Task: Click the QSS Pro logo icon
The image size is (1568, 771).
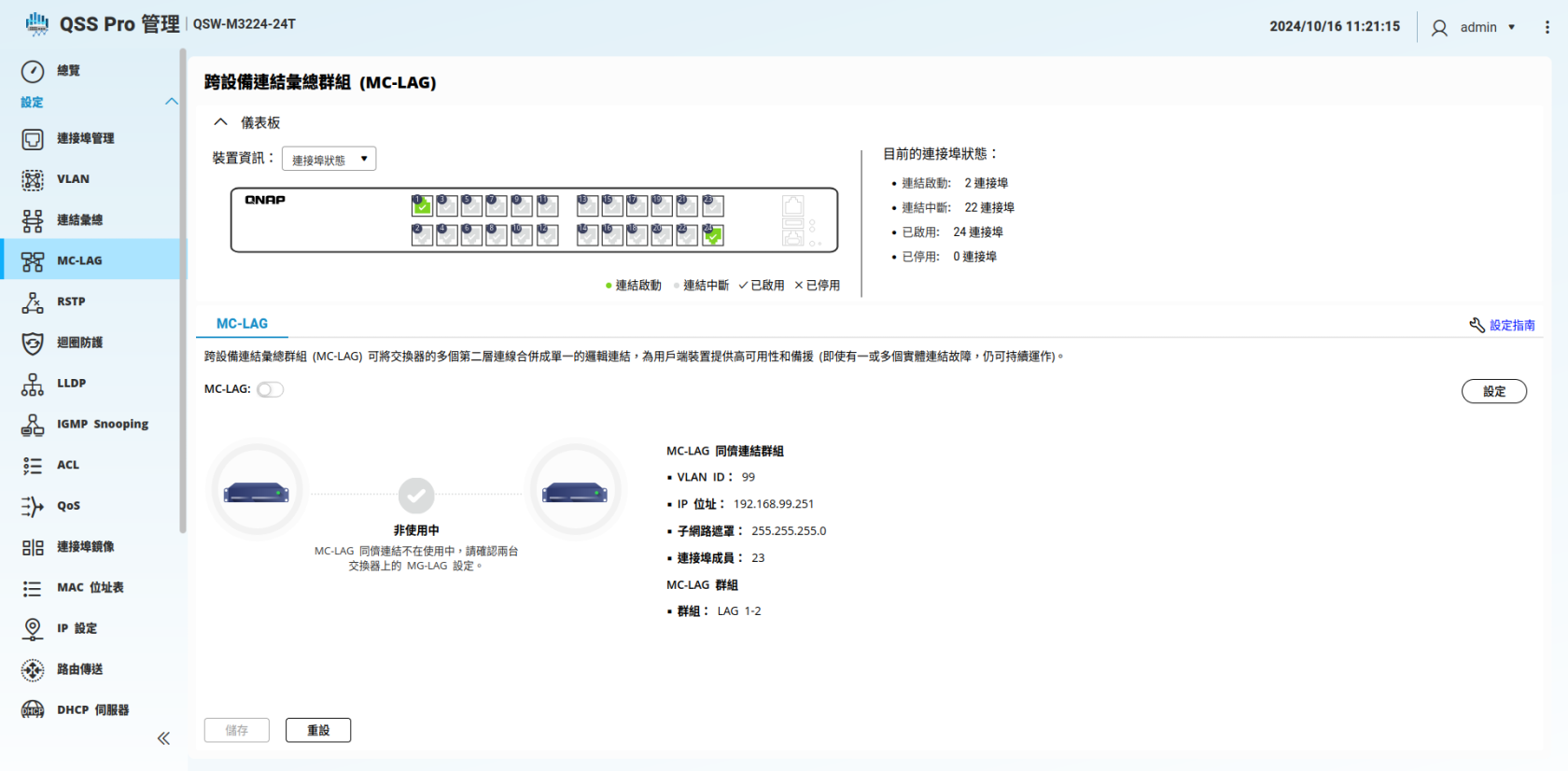Action: 37,23
